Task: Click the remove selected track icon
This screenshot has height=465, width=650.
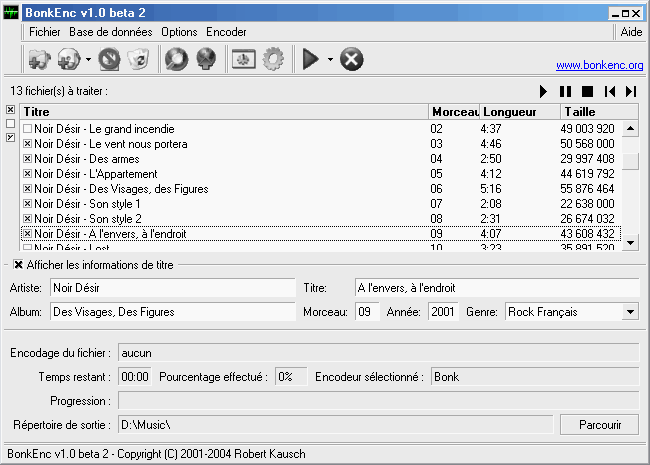Action: (x=109, y=59)
